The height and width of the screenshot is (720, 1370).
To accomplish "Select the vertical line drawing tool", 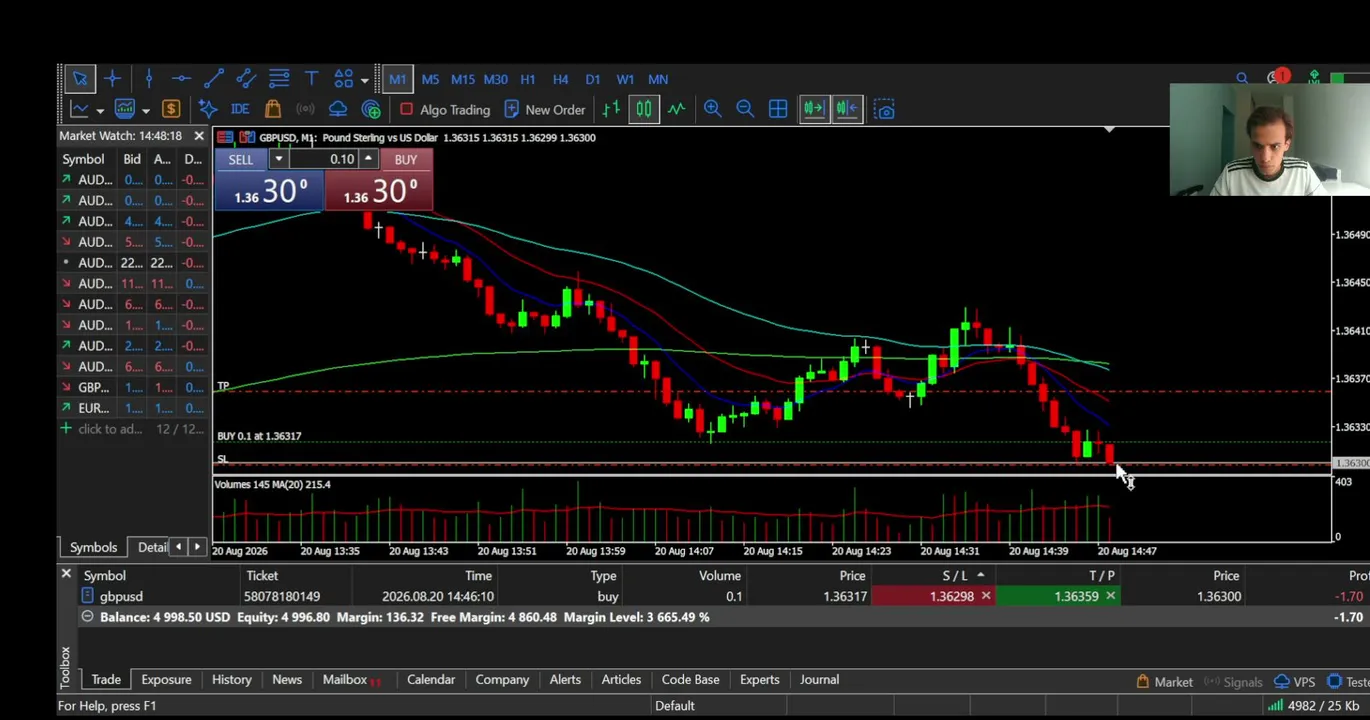I will [x=148, y=79].
